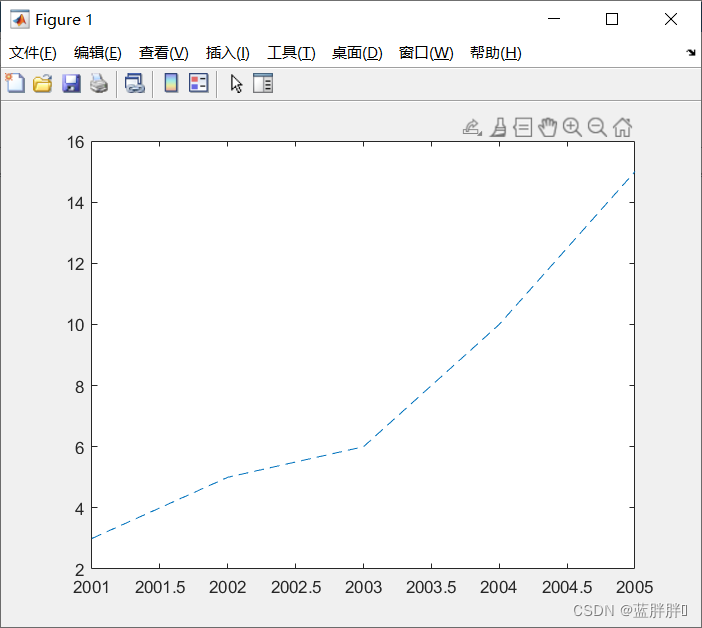Create a new figure with the New icon
Viewport: 702px width, 628px height.
click(16, 83)
